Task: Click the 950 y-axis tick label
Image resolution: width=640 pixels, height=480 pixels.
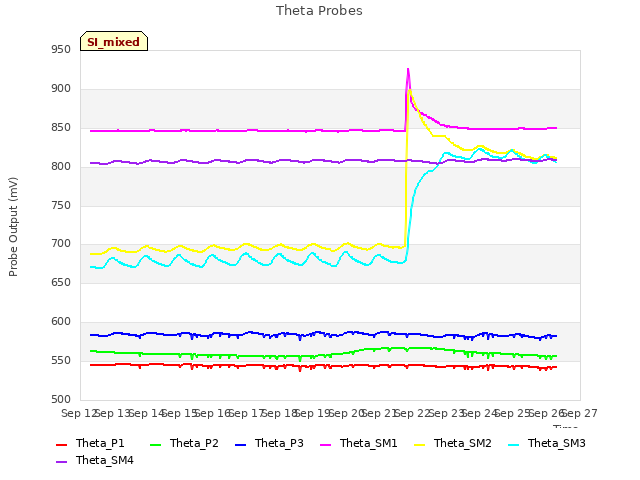Action: click(x=61, y=50)
